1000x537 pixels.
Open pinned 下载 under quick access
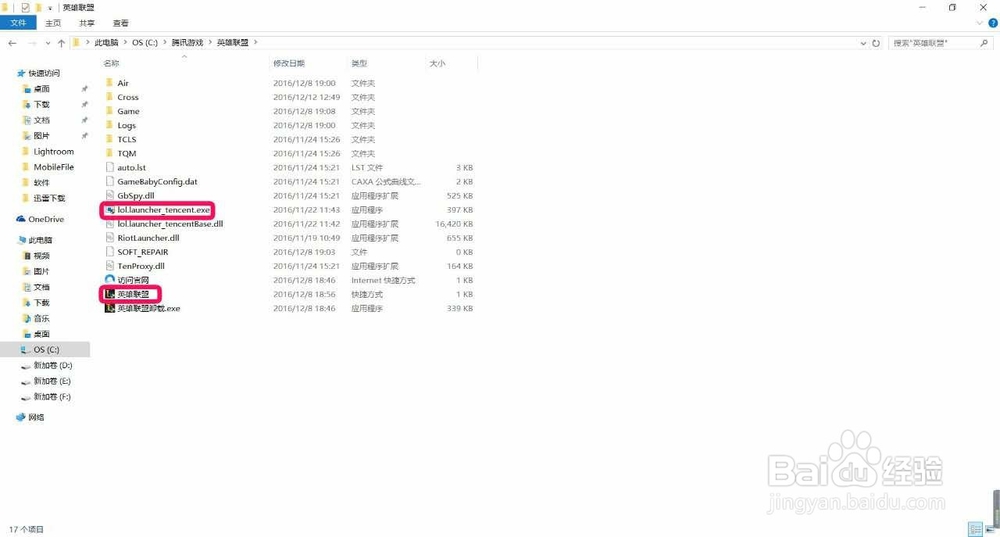point(41,104)
